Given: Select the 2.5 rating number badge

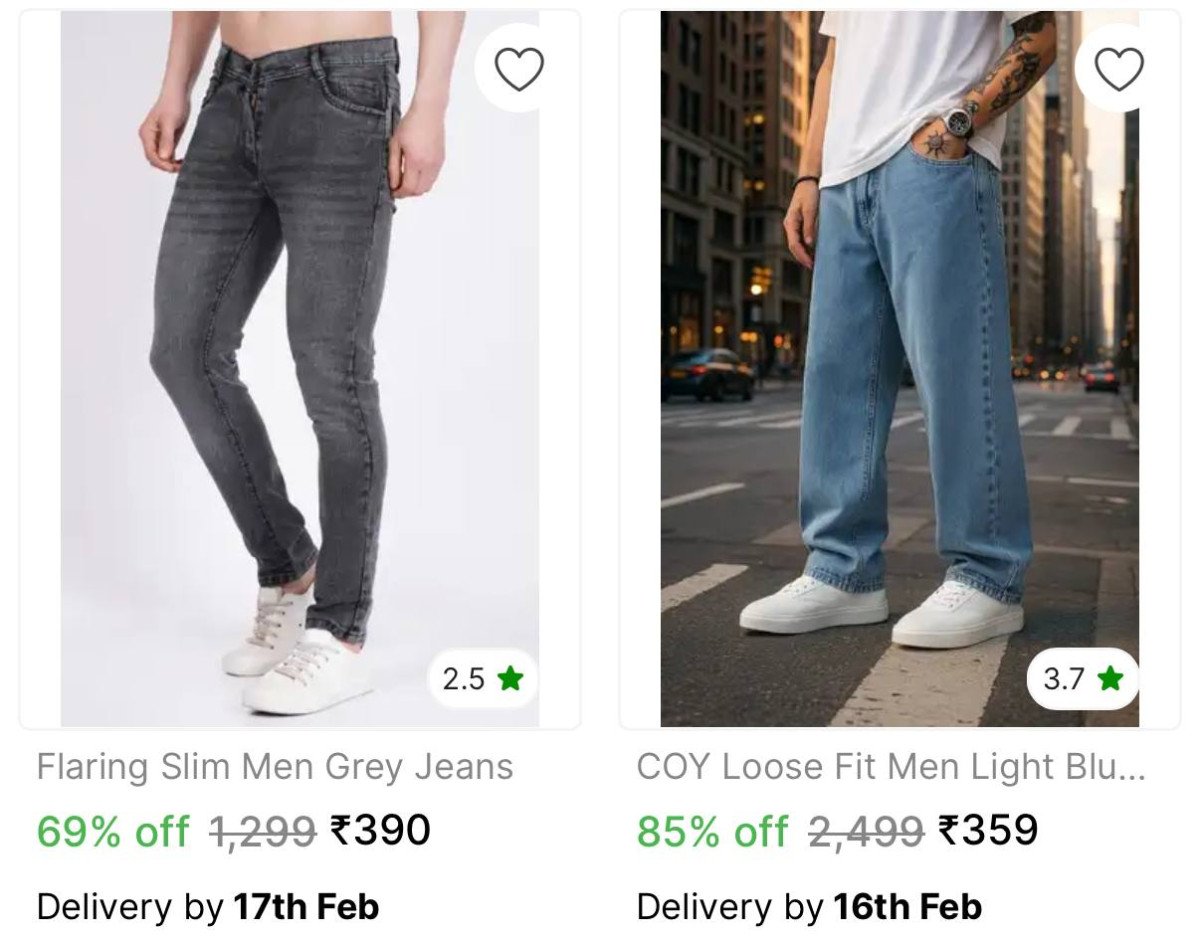Looking at the screenshot, I should point(484,679).
